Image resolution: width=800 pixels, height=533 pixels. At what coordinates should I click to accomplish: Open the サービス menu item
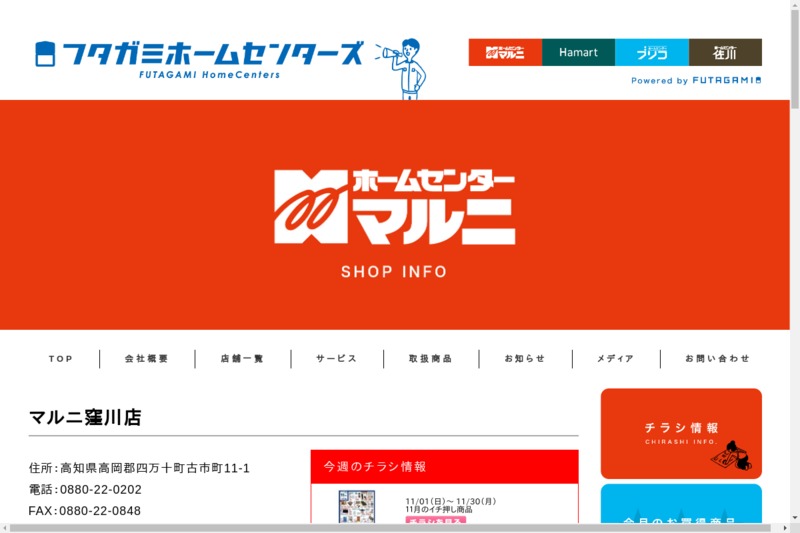click(x=336, y=359)
